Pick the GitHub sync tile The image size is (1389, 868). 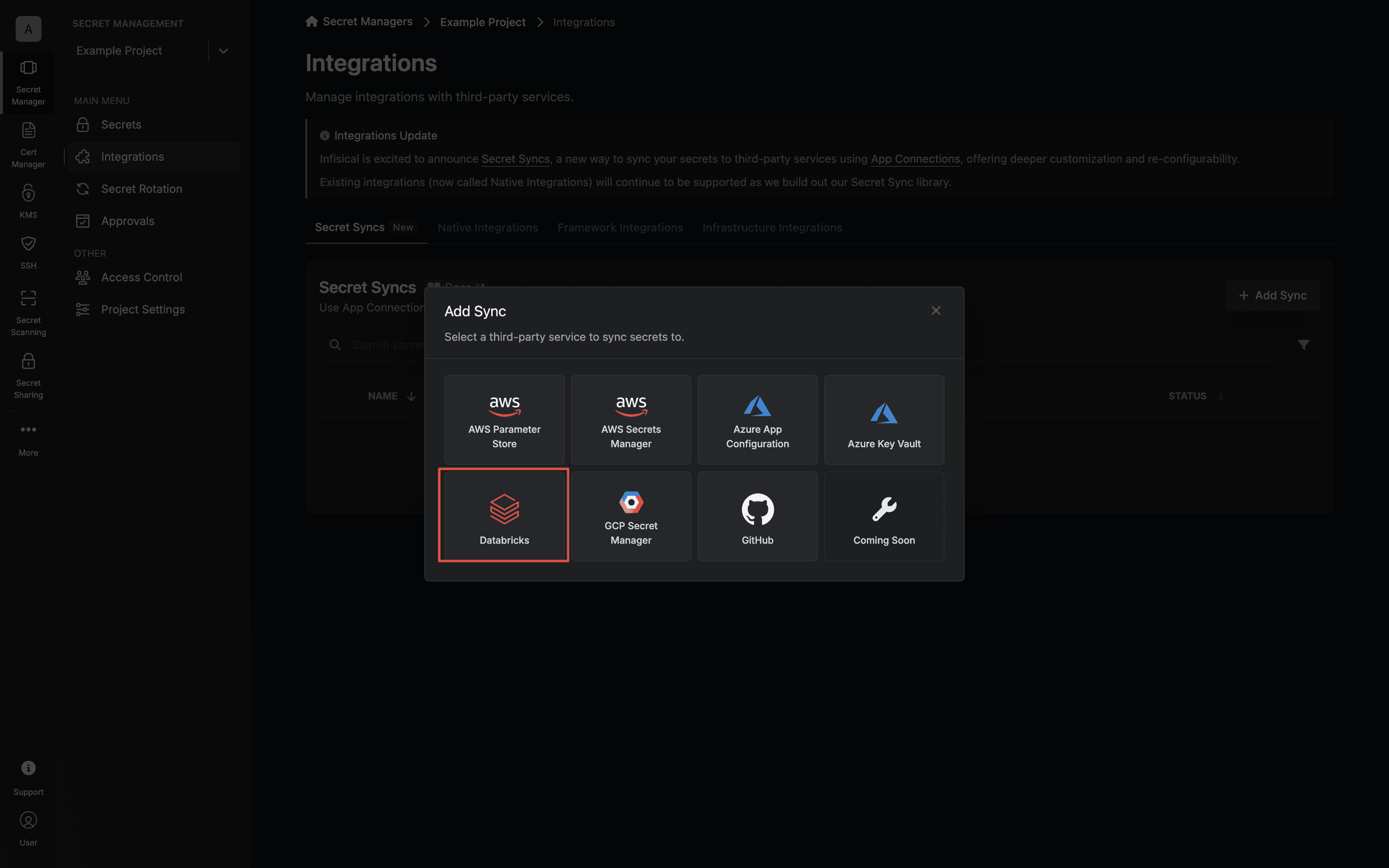coord(757,516)
